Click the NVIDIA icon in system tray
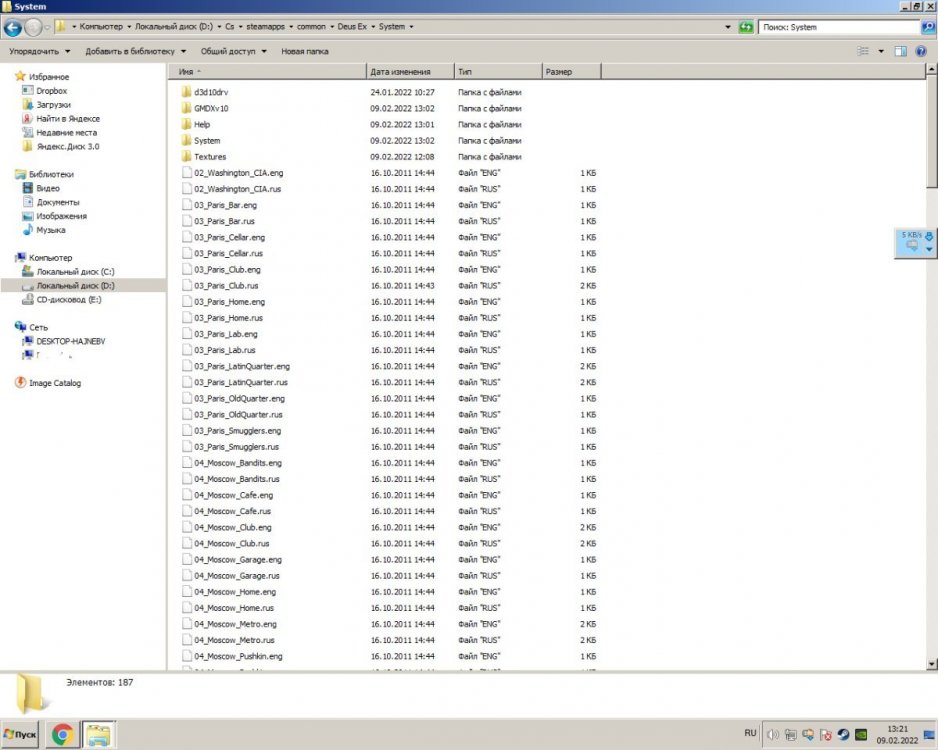 861,735
